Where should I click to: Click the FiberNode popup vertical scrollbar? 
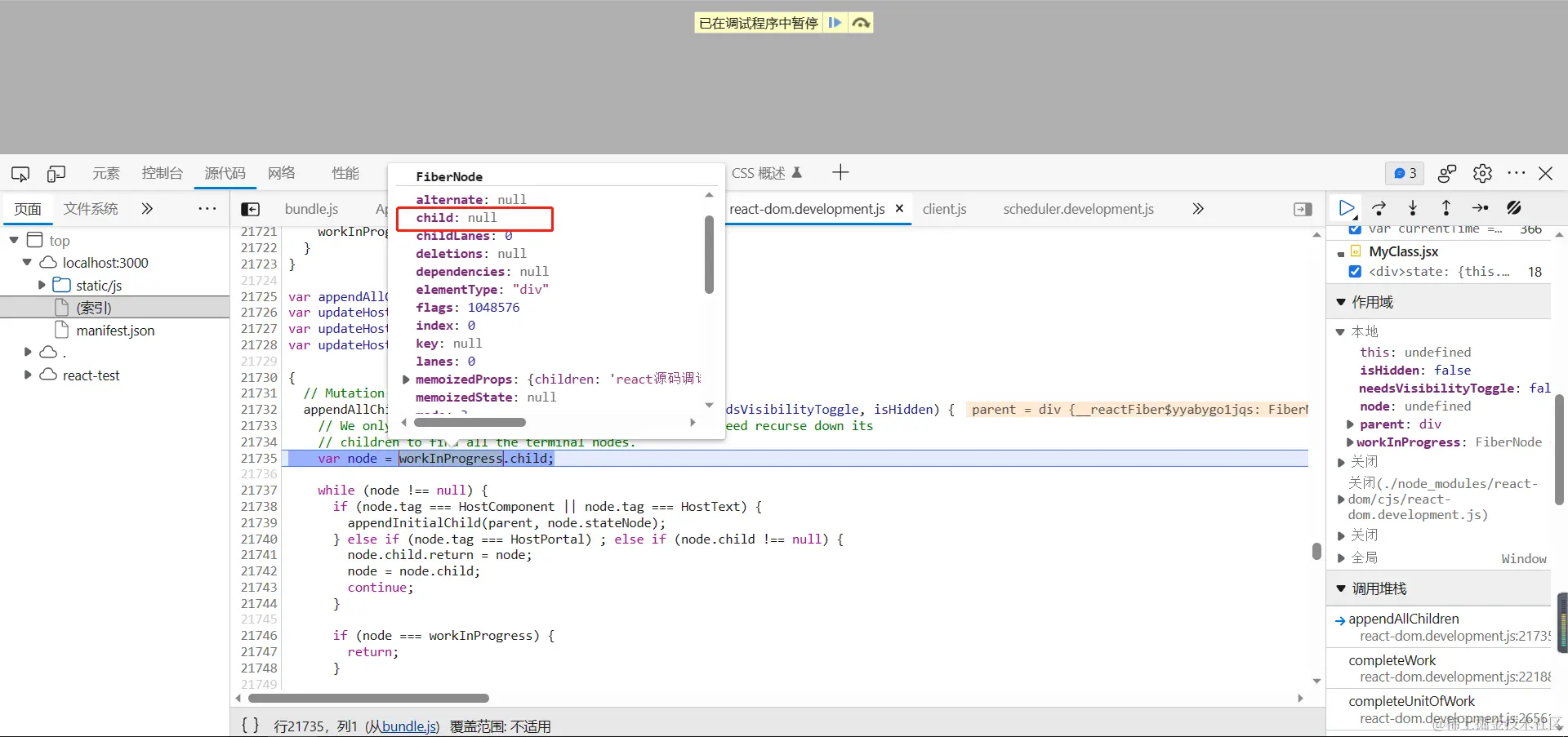click(x=709, y=255)
